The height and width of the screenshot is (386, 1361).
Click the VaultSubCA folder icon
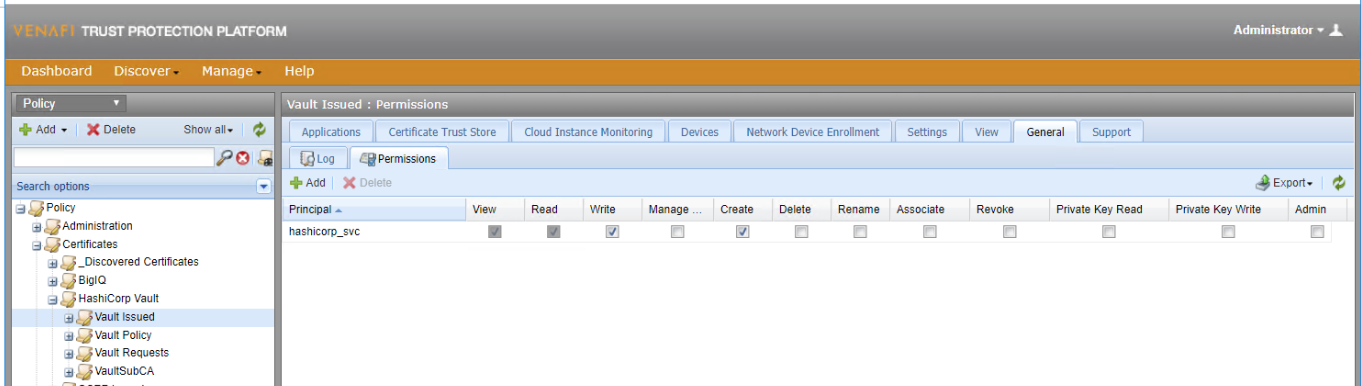(x=84, y=371)
